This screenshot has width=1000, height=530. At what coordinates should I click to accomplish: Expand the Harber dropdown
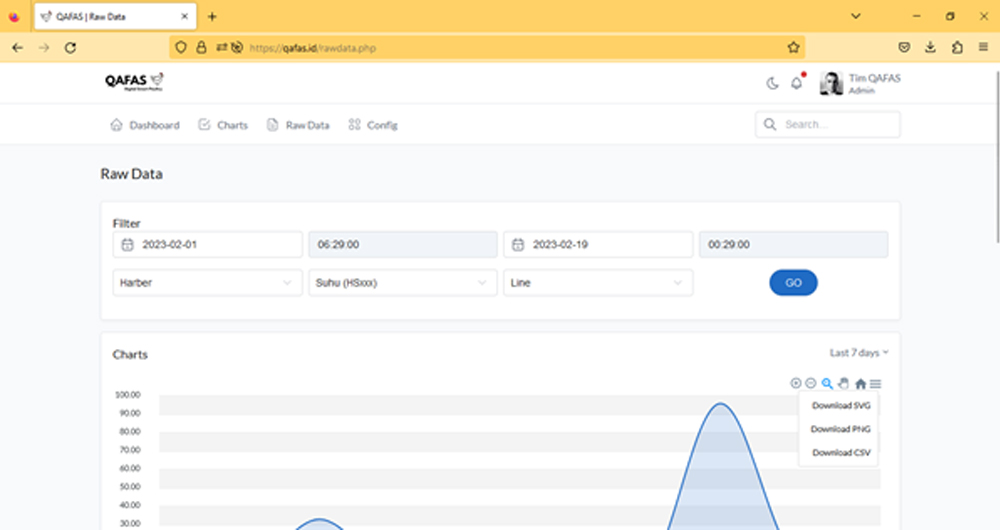tap(207, 283)
